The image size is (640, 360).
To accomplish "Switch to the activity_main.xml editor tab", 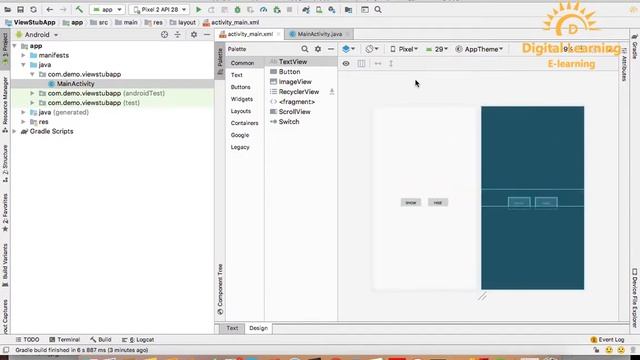I will [x=249, y=34].
